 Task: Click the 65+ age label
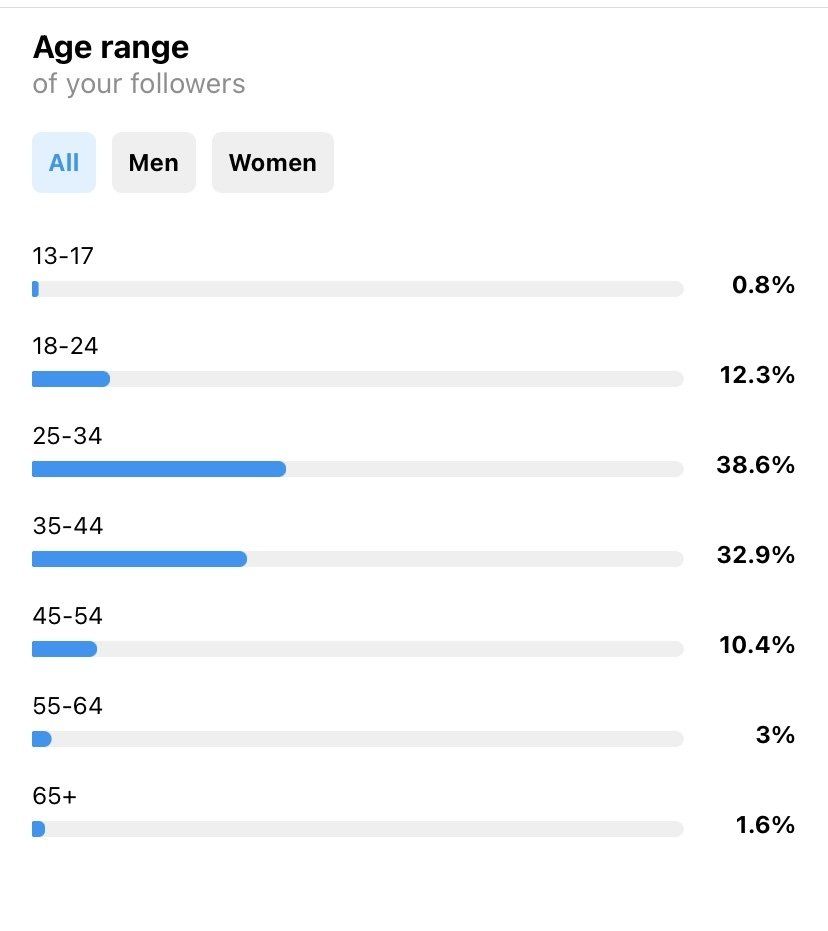[x=55, y=796]
